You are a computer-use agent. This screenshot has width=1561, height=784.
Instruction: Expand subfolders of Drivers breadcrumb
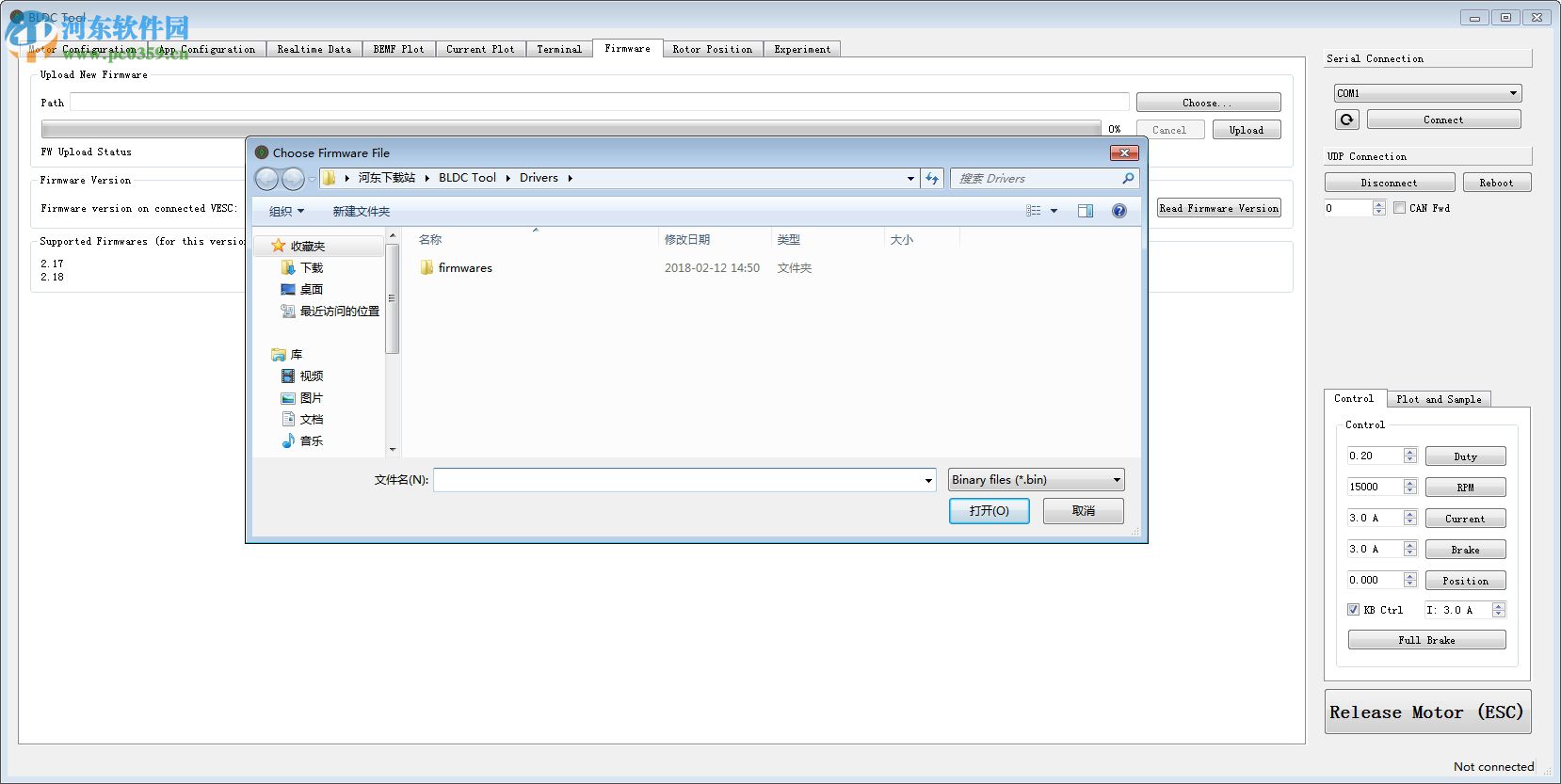point(570,178)
